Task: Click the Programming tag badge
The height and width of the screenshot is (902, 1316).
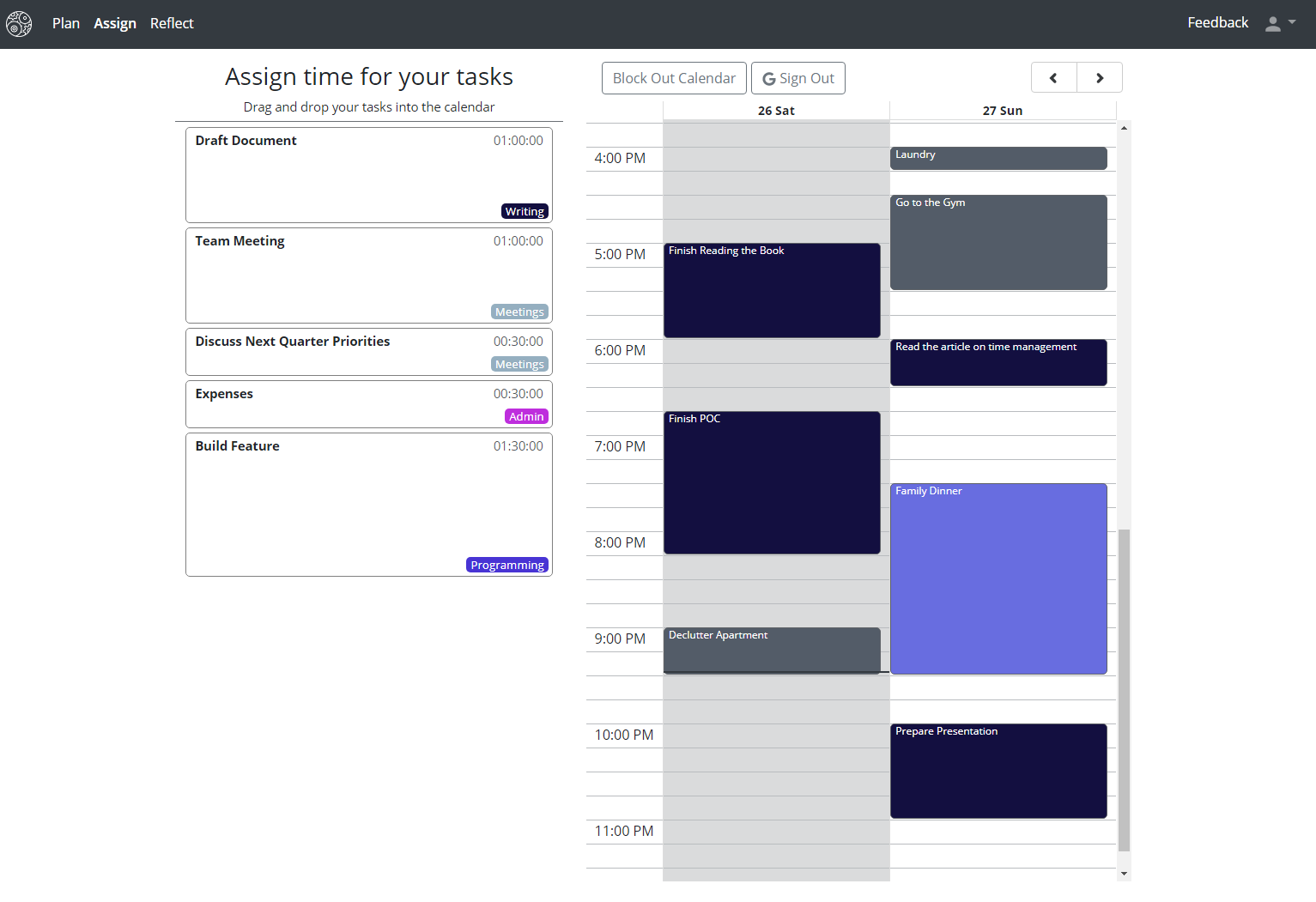Action: tap(507, 565)
